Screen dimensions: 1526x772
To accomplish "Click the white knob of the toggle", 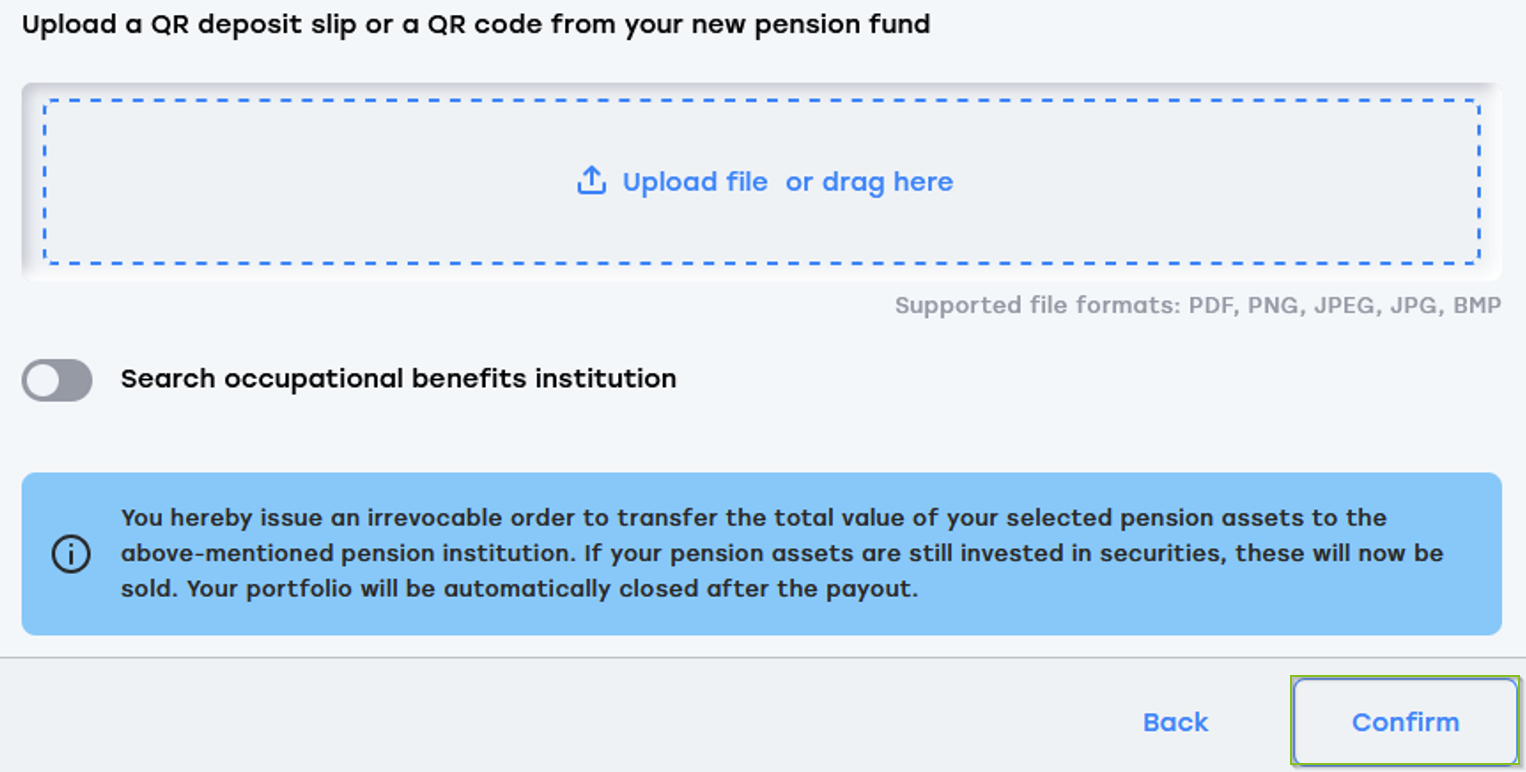I will pos(43,380).
